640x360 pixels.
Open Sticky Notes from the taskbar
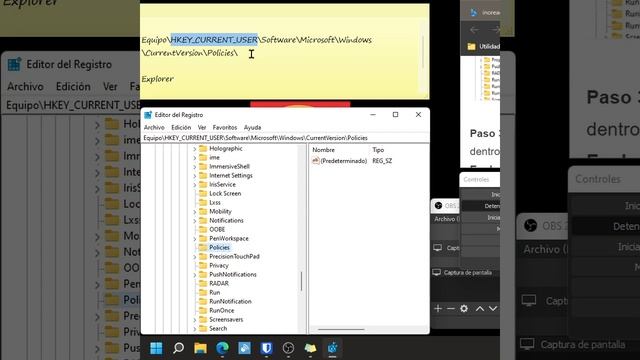pos(311,348)
